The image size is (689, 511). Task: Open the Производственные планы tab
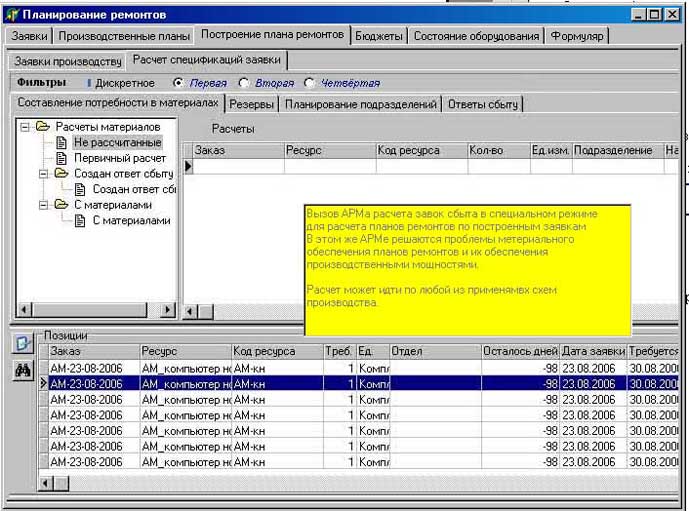(124, 36)
